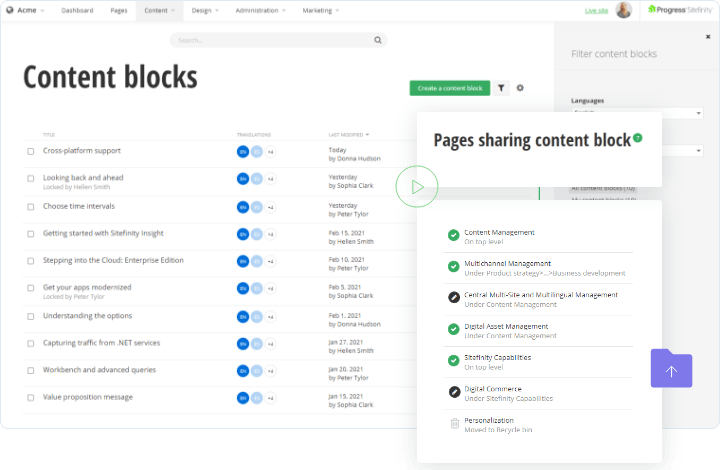The height and width of the screenshot is (470, 720).
Task: Click the filter funnel icon
Action: [501, 88]
